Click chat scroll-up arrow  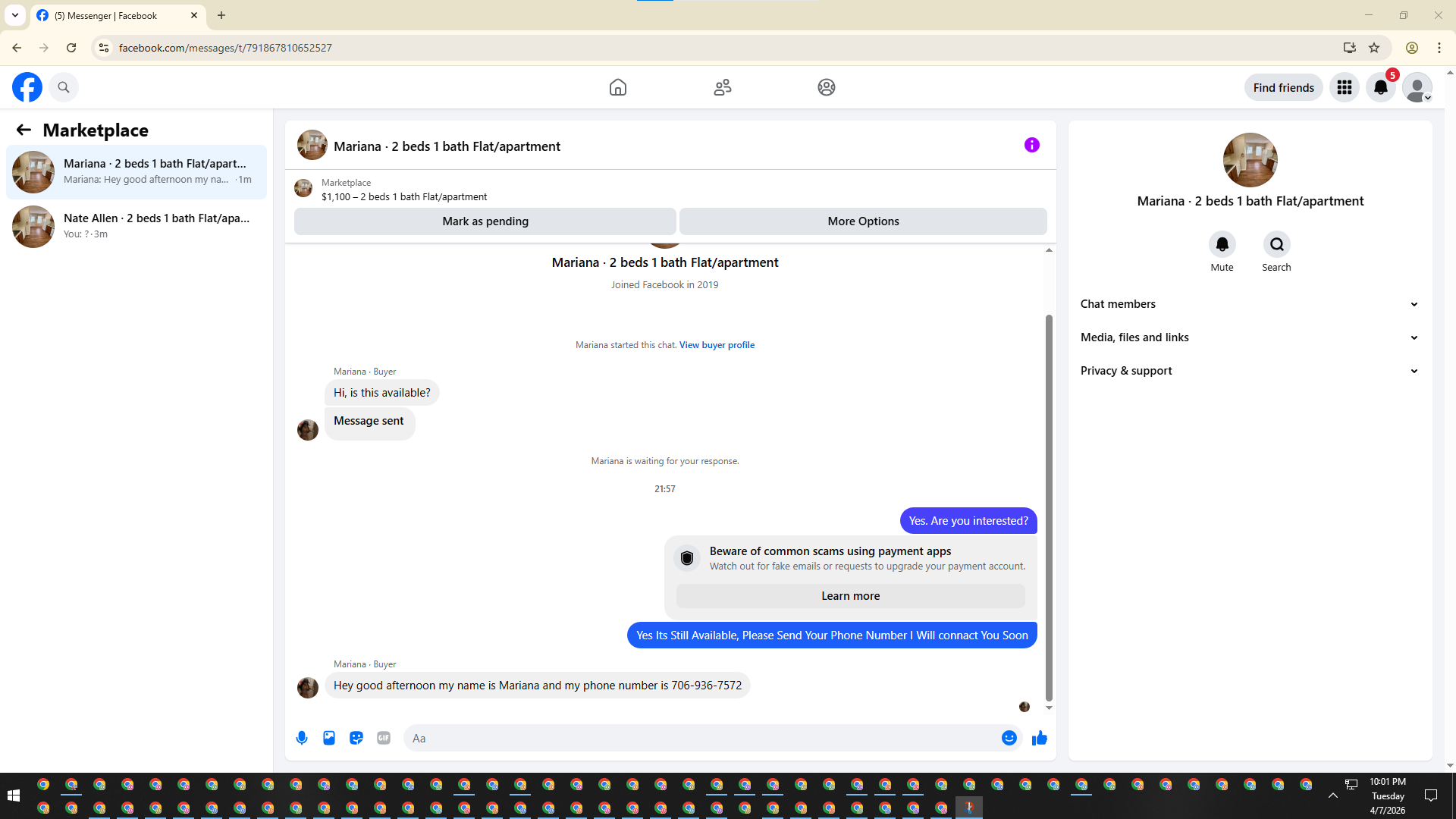tap(1049, 249)
